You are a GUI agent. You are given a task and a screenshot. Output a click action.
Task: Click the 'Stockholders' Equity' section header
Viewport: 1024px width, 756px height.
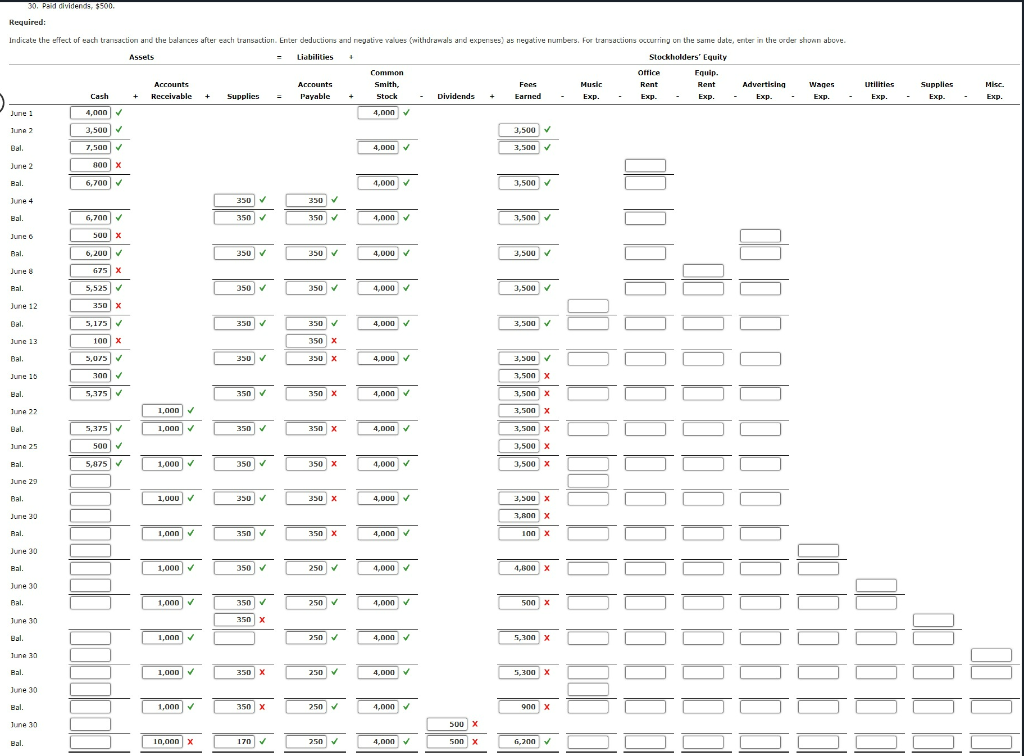pyautogui.click(x=688, y=57)
